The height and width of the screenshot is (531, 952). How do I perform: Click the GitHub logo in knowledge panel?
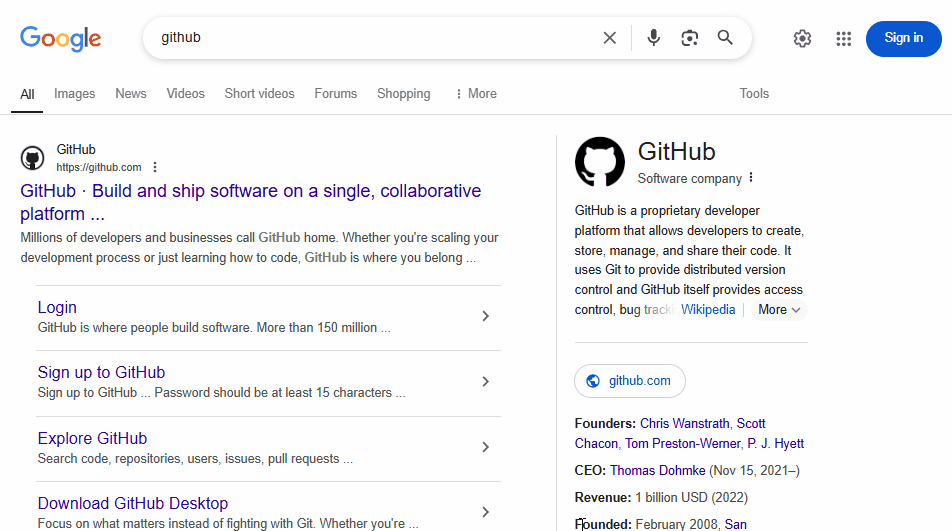click(x=600, y=162)
